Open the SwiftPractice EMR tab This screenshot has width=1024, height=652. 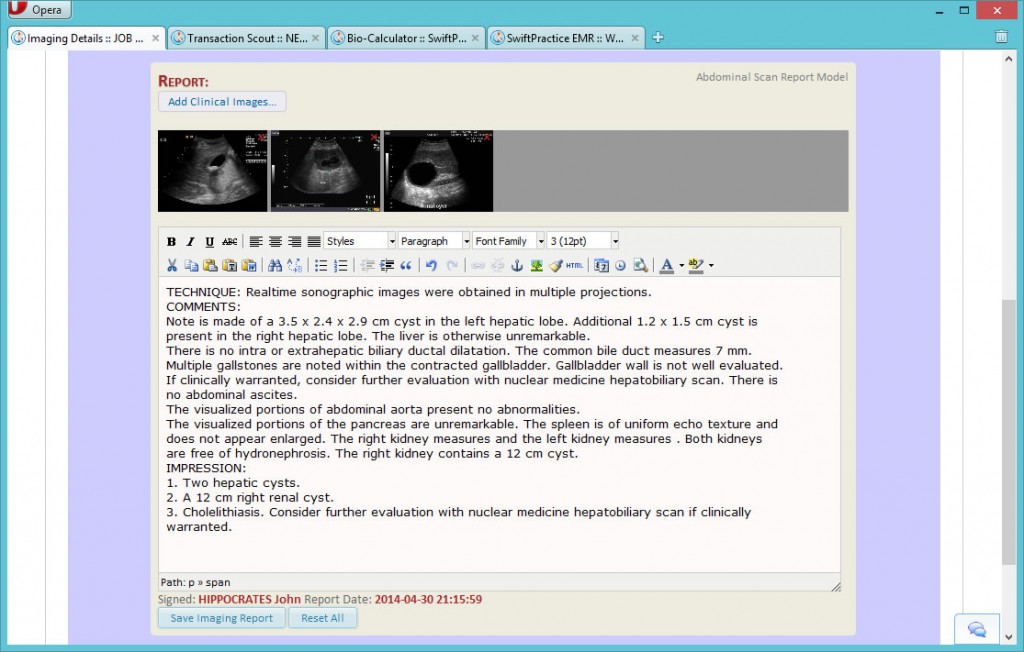(x=565, y=36)
